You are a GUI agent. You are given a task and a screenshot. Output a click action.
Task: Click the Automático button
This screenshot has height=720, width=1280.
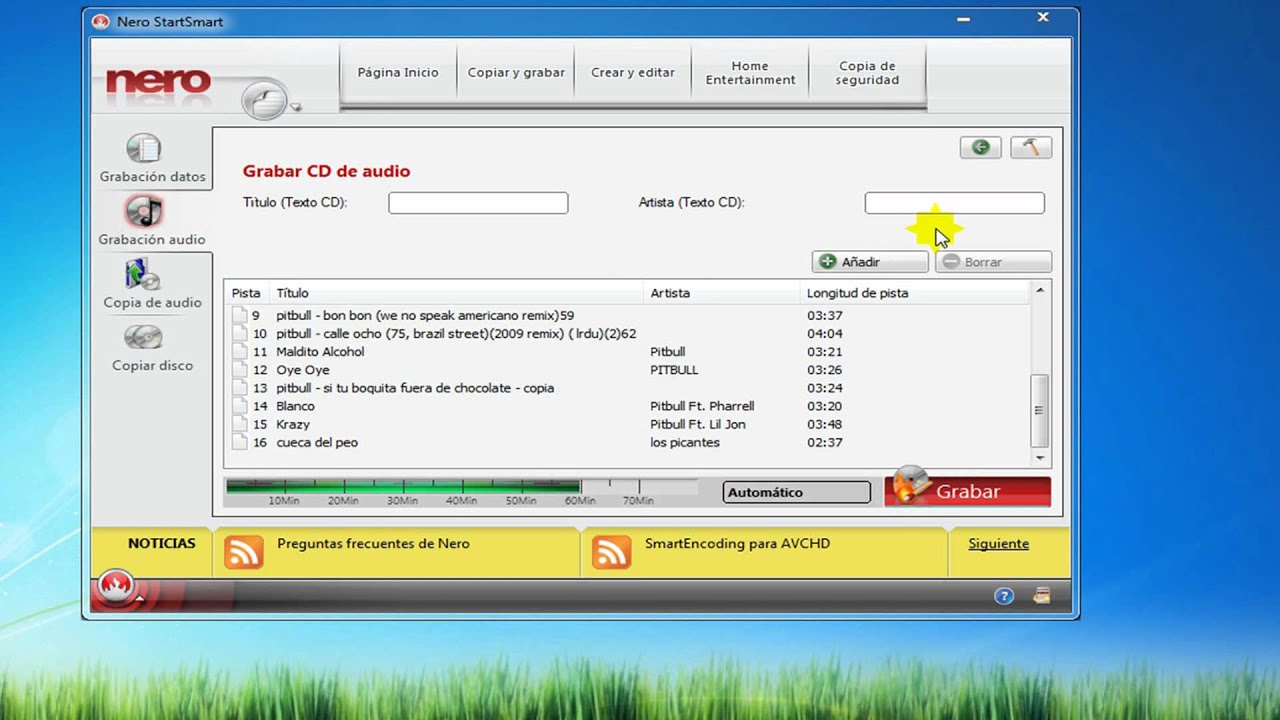pos(797,492)
